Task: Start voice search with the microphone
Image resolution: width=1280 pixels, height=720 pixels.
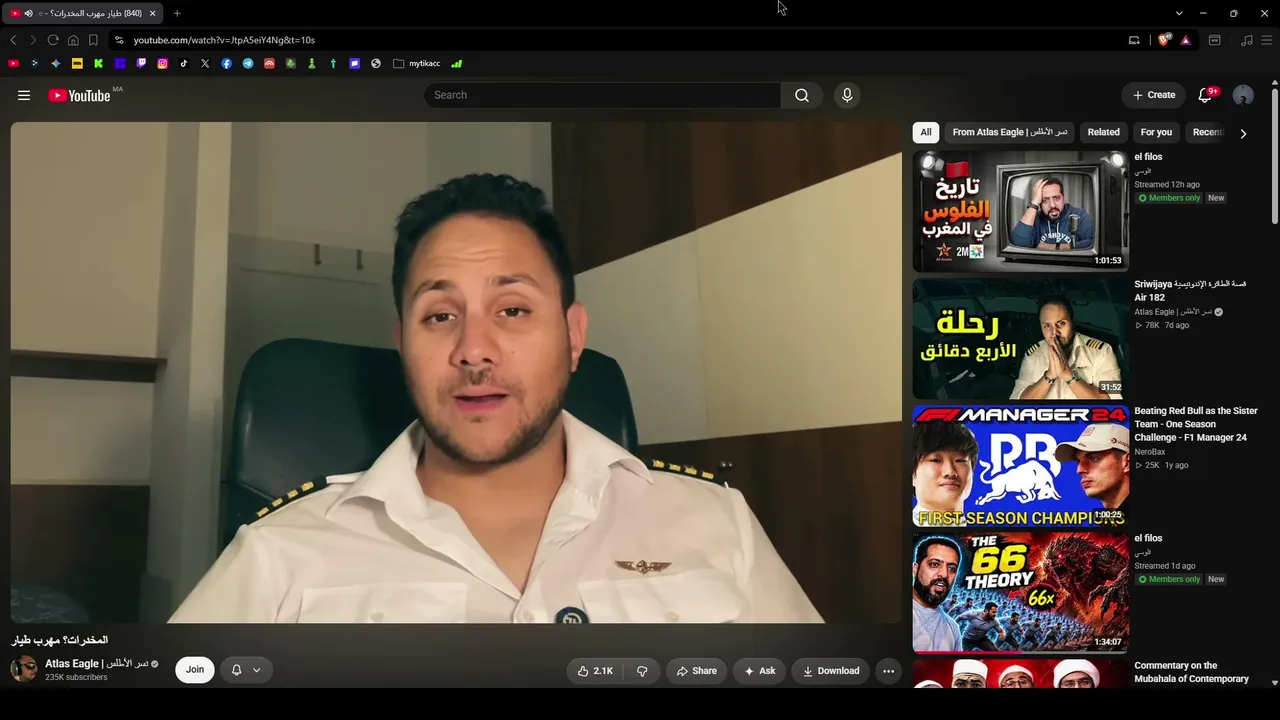Action: (x=847, y=95)
